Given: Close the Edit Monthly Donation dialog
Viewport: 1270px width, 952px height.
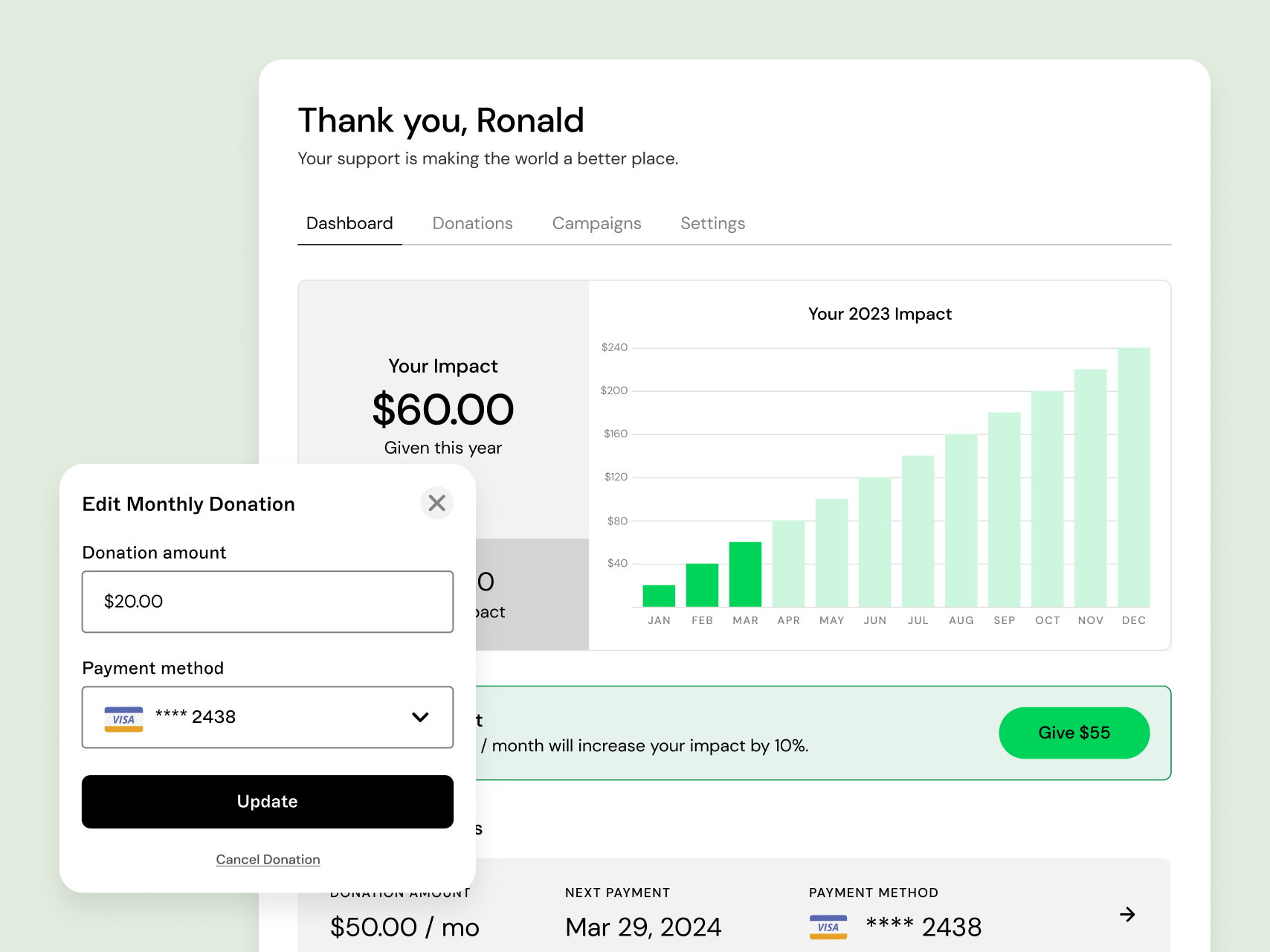Looking at the screenshot, I should click(x=437, y=504).
